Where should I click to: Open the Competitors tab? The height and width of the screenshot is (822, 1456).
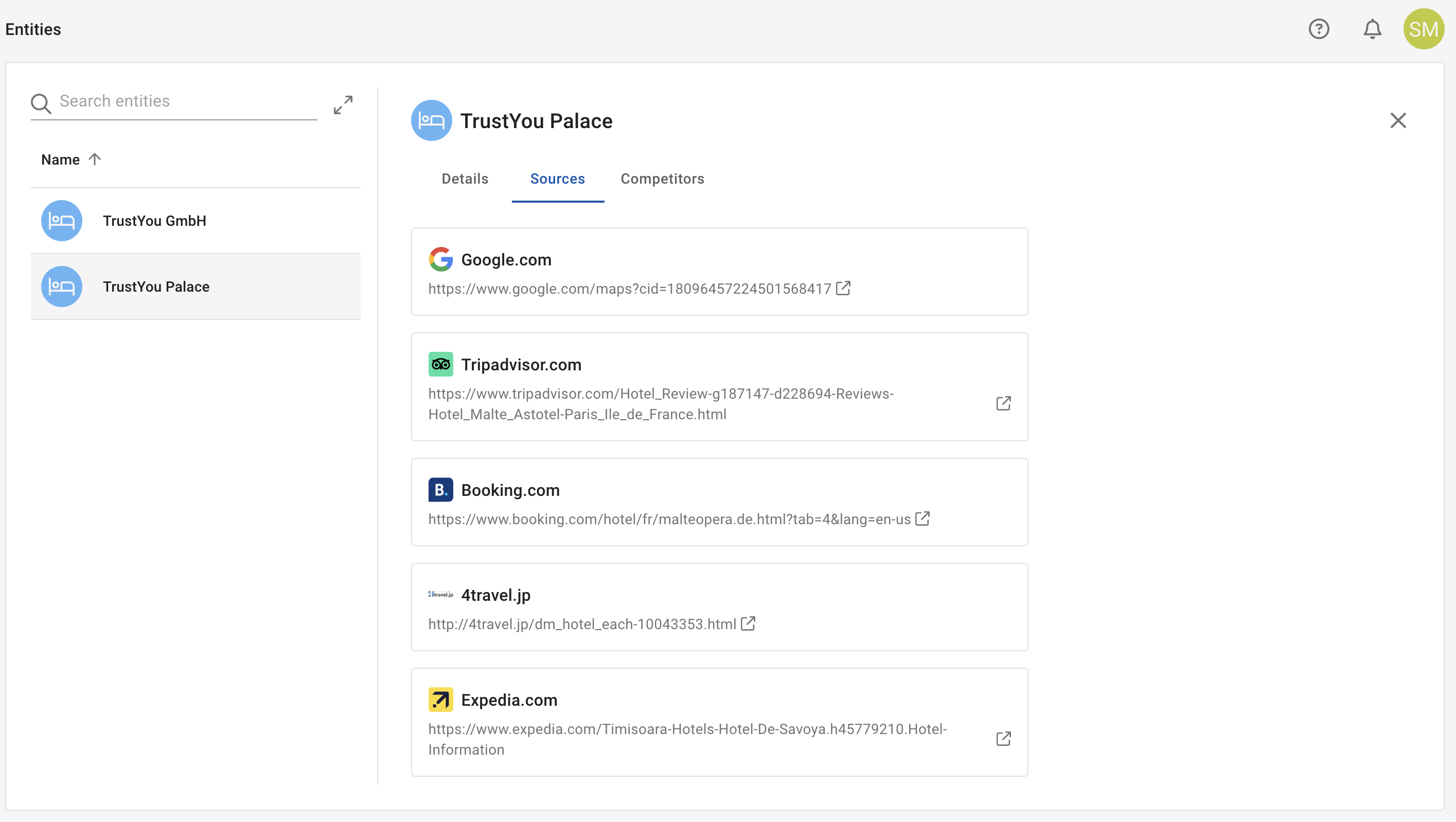click(x=663, y=178)
